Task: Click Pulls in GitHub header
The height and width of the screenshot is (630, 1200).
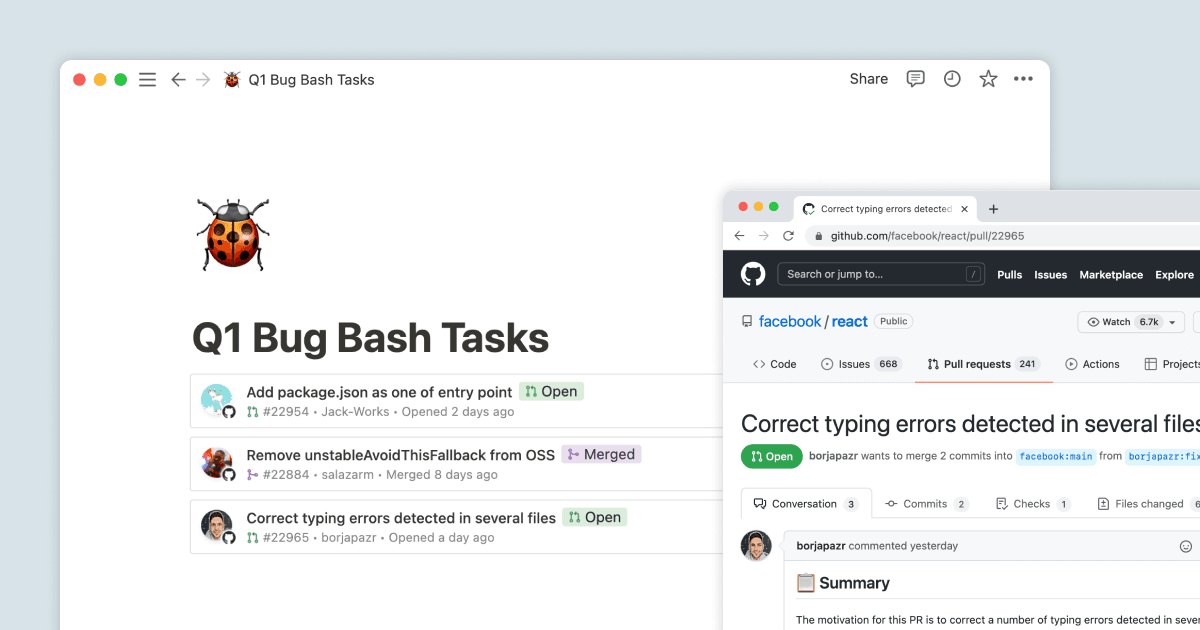Action: [x=1009, y=275]
